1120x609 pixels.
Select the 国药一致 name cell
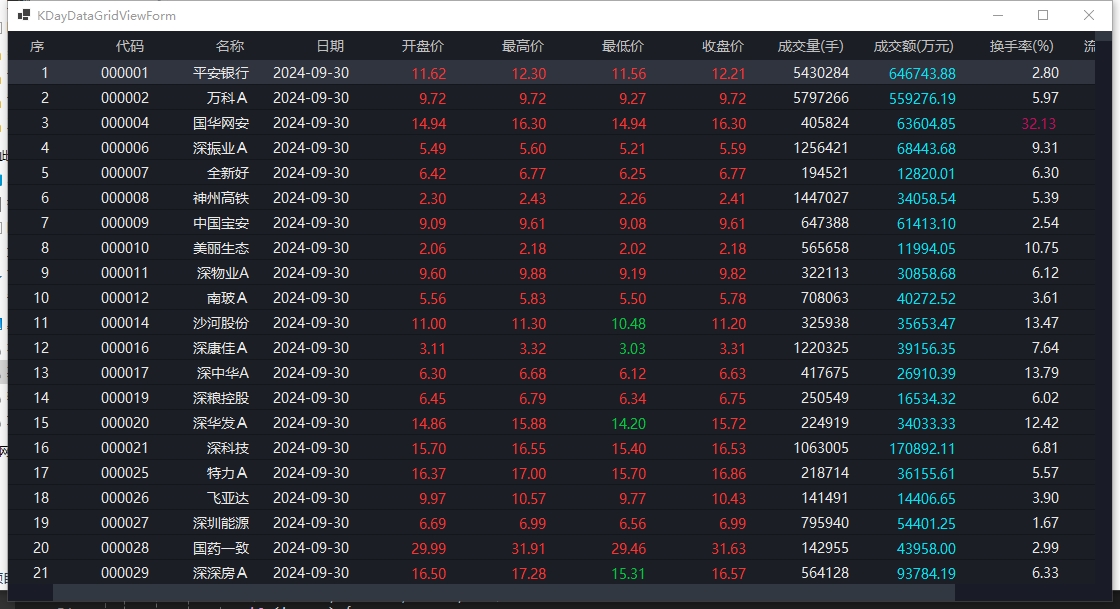221,548
